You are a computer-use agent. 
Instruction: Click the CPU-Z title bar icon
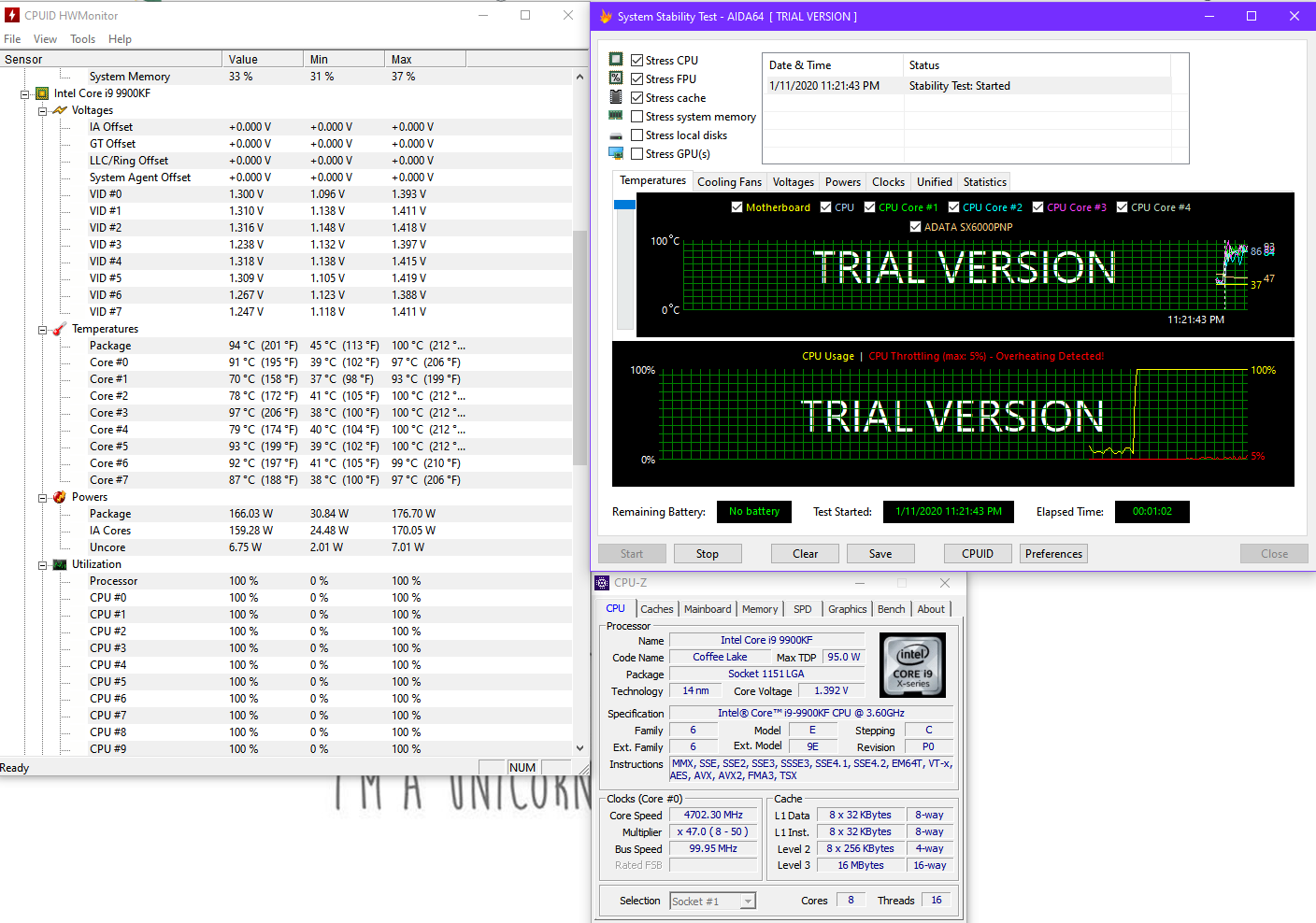click(x=603, y=583)
